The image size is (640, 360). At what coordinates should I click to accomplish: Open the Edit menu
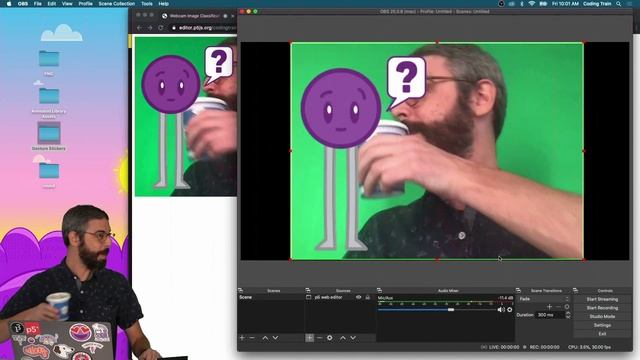52,4
